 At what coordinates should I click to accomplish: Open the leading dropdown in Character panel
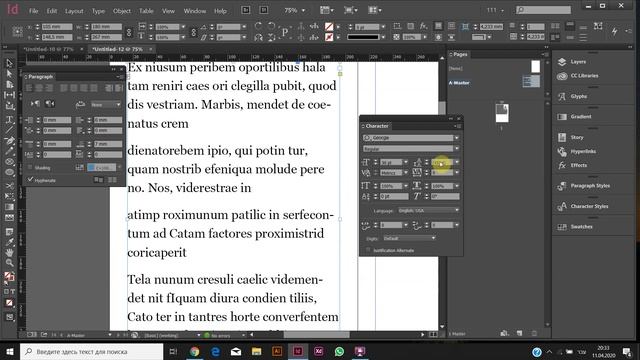(457, 162)
